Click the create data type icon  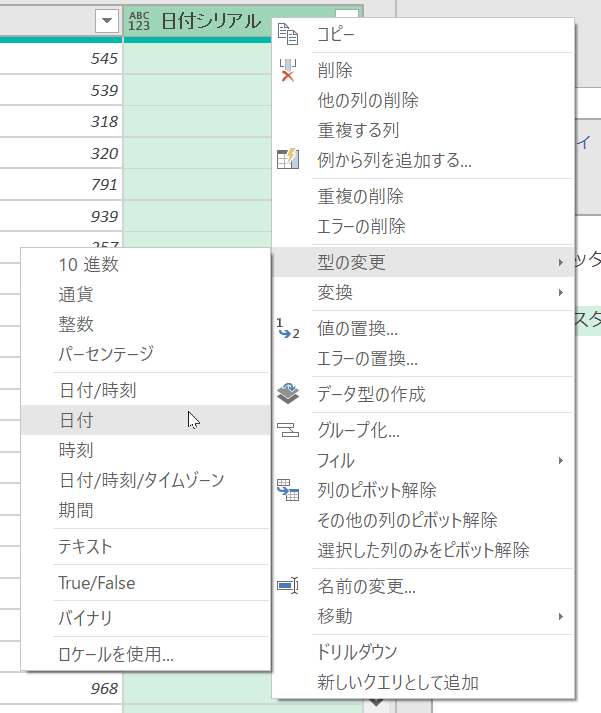[x=288, y=395]
